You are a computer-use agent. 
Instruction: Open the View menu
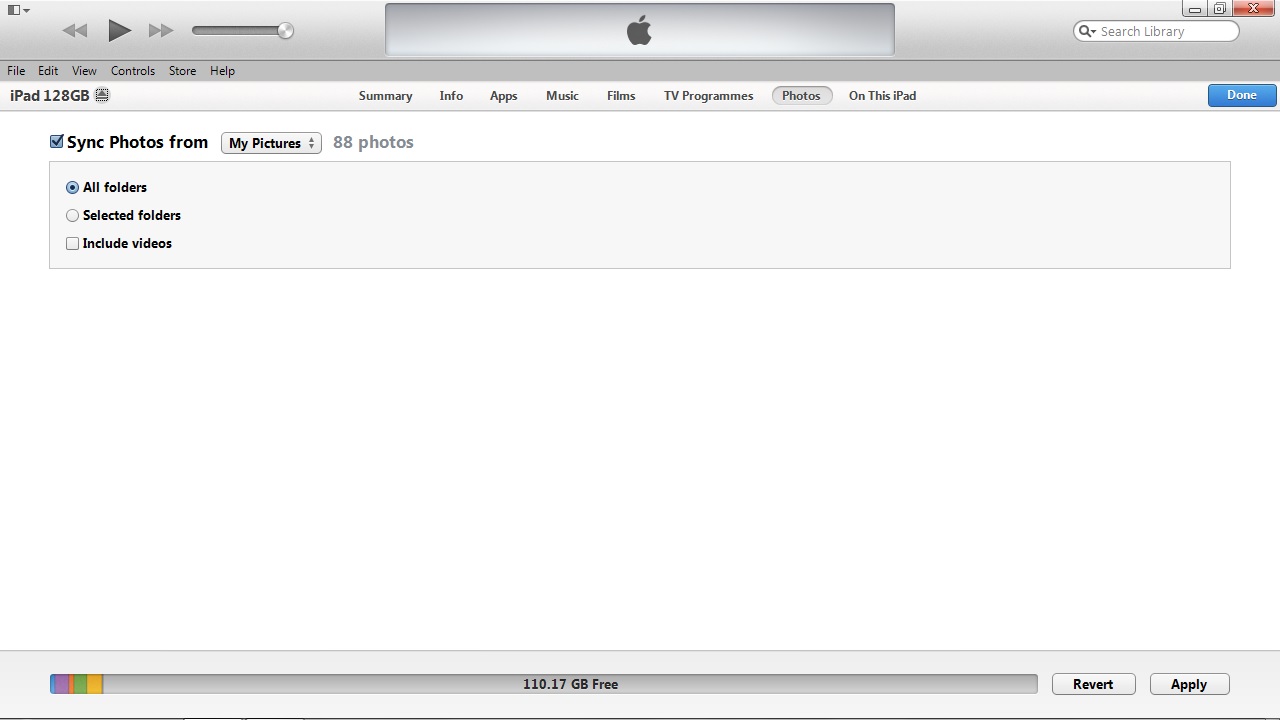click(84, 71)
